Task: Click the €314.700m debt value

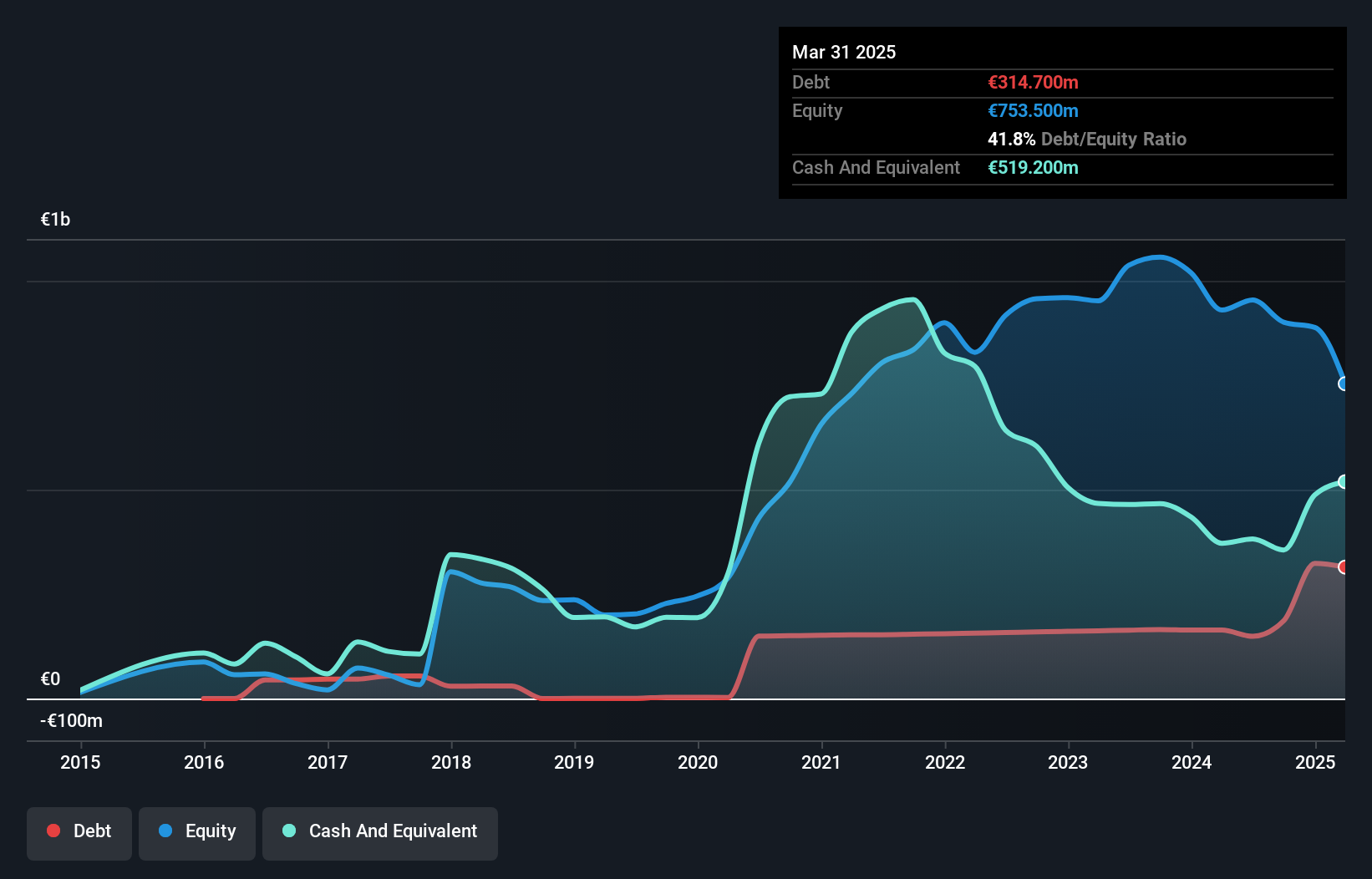Action: [1033, 82]
